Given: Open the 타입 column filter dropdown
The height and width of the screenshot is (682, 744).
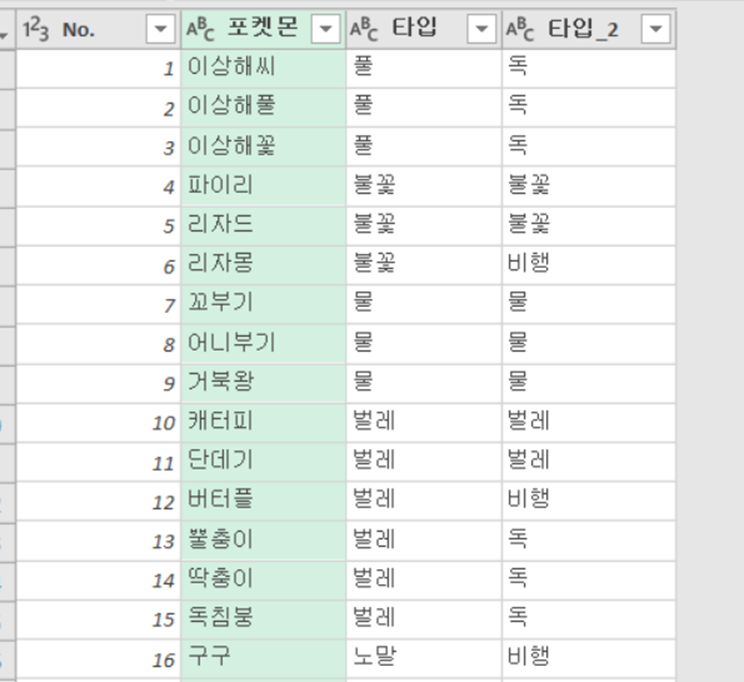Looking at the screenshot, I should coord(481,29).
